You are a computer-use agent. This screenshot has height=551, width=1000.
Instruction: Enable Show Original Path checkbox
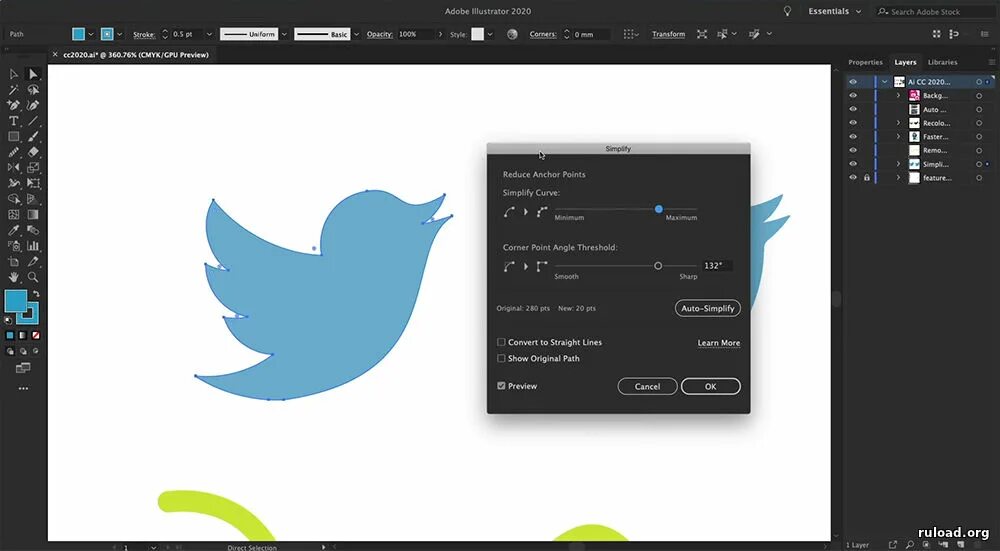tap(501, 358)
